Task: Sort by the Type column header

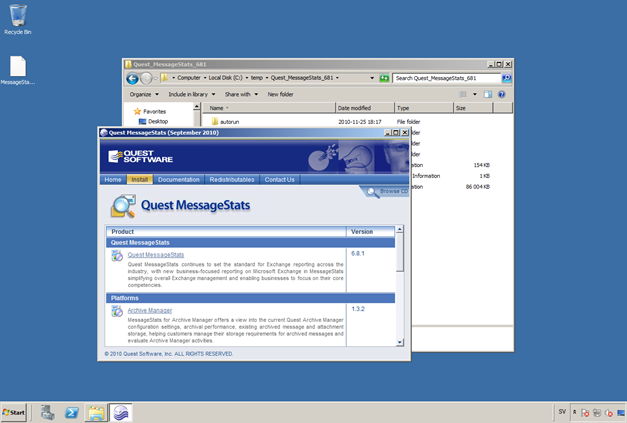Action: pyautogui.click(x=424, y=108)
